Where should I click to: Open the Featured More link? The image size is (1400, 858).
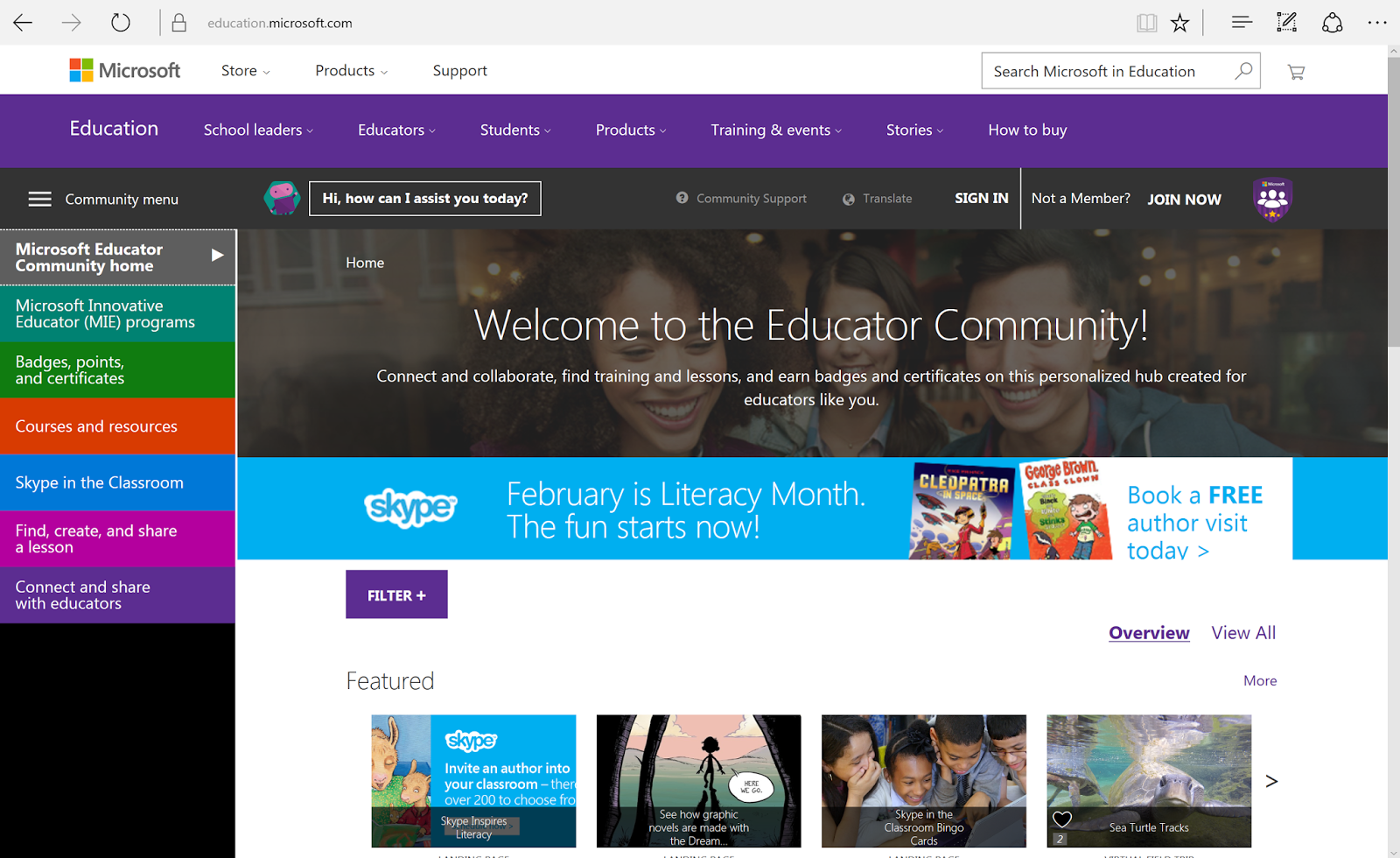click(1260, 680)
